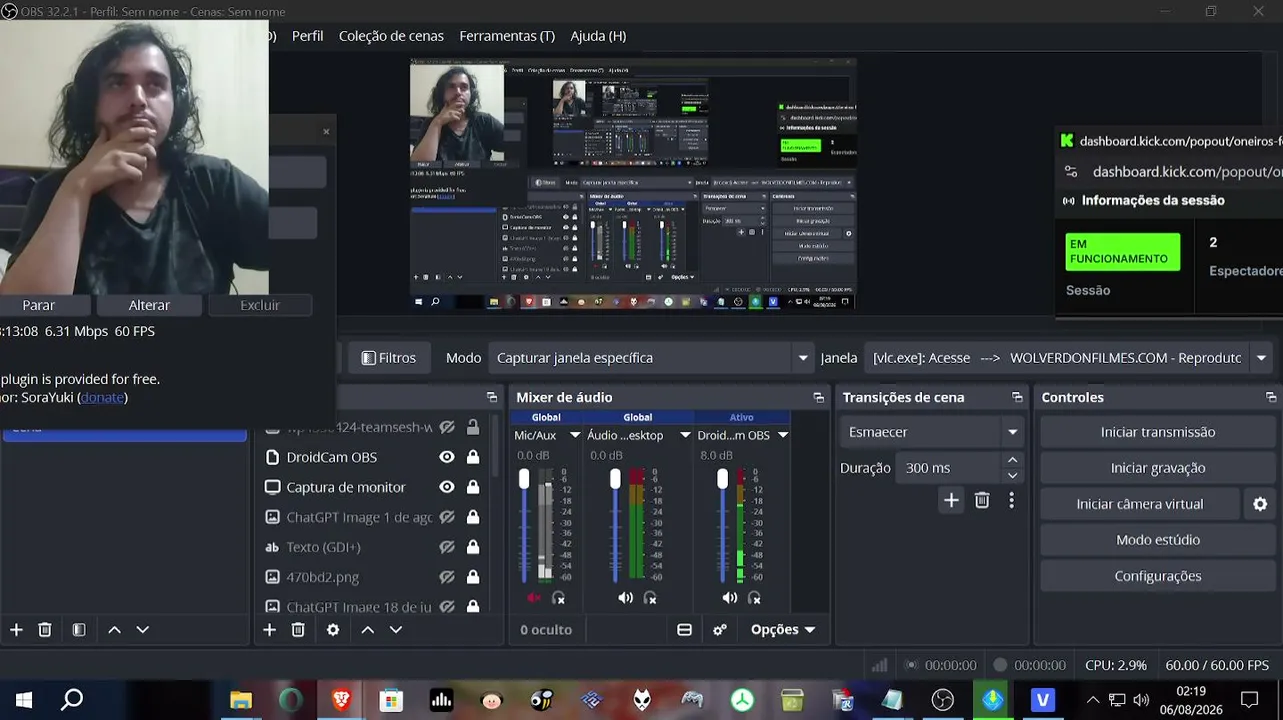The height and width of the screenshot is (720, 1283).
Task: Toggle monitoring on the DroidCam OBS channel
Action: [754, 598]
